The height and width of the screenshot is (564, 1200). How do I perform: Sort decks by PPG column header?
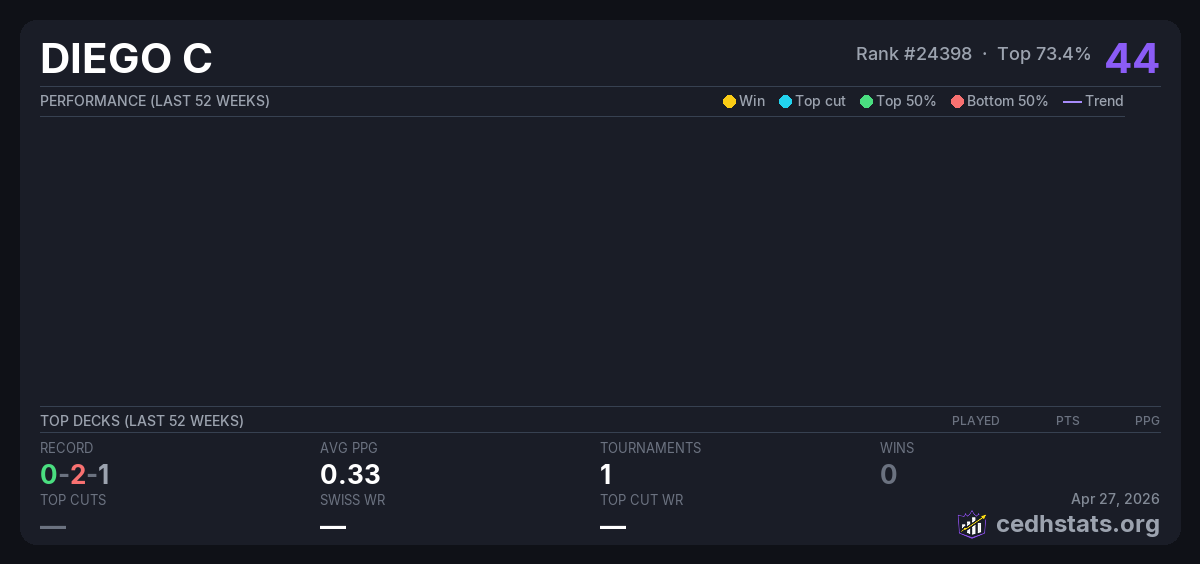click(x=1147, y=421)
